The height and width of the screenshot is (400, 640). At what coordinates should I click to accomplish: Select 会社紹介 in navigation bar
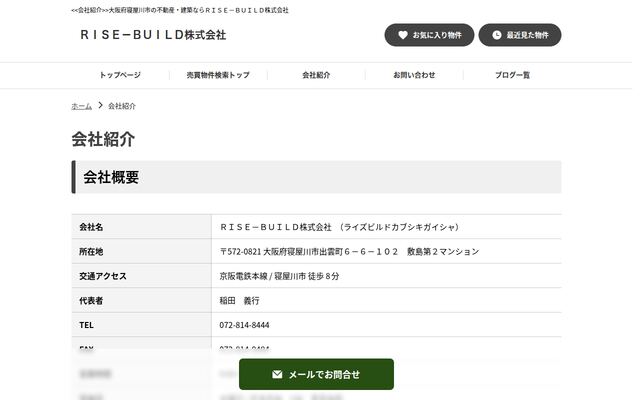(316, 75)
